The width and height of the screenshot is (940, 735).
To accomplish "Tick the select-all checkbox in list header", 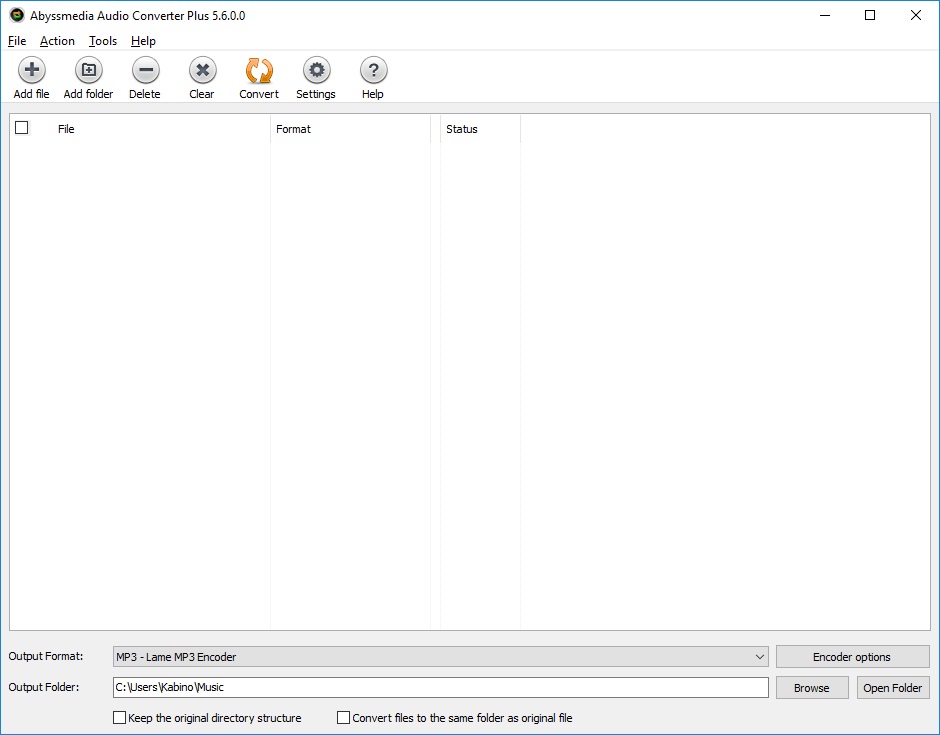I will 22,128.
